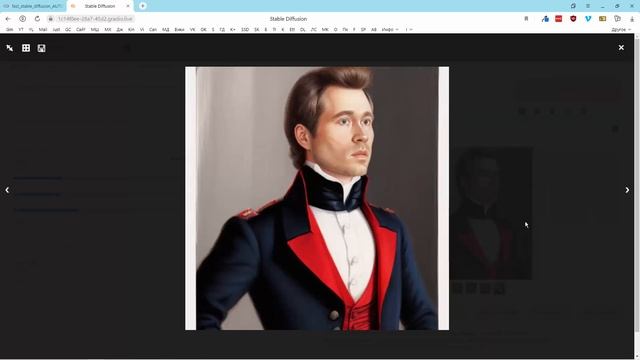Open the yellow card extension icon
Screen dimensions: 640x360
pyautogui.click(x=602, y=19)
